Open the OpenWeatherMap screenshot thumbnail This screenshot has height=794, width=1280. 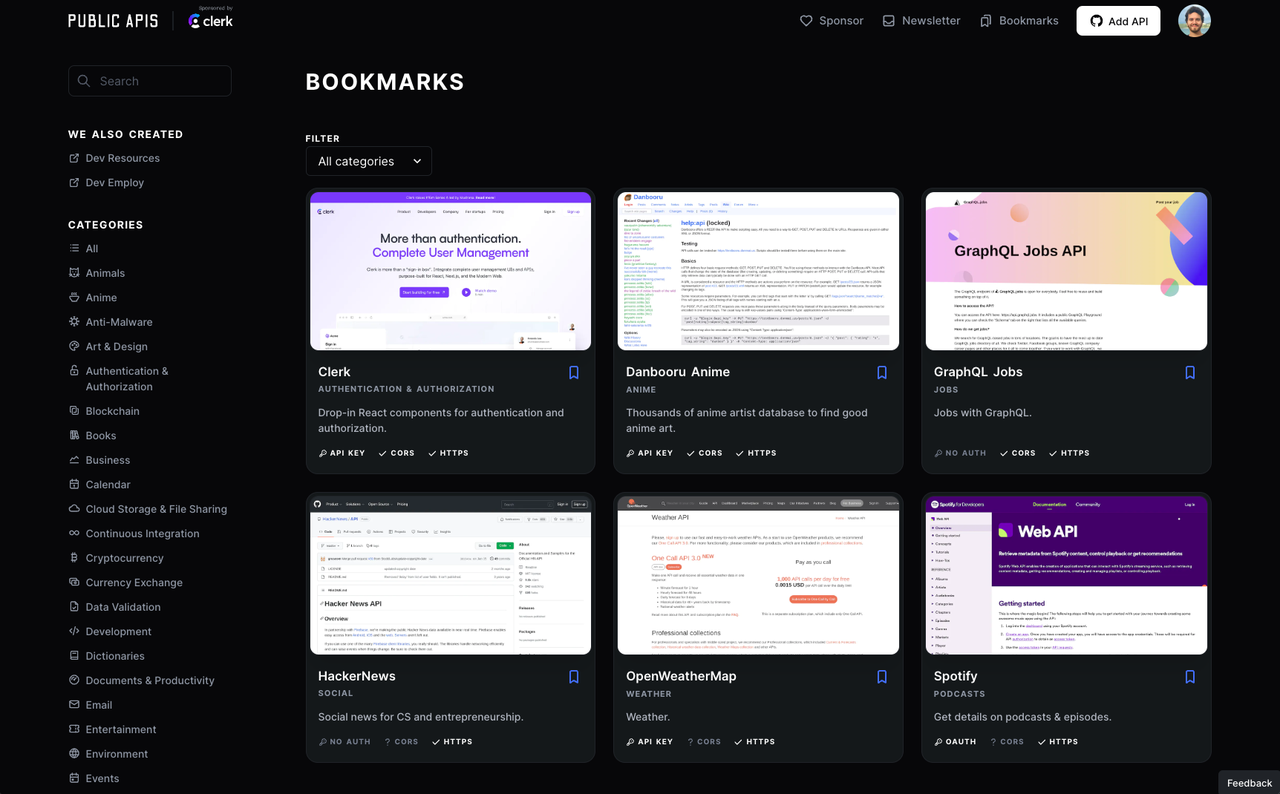coord(758,575)
